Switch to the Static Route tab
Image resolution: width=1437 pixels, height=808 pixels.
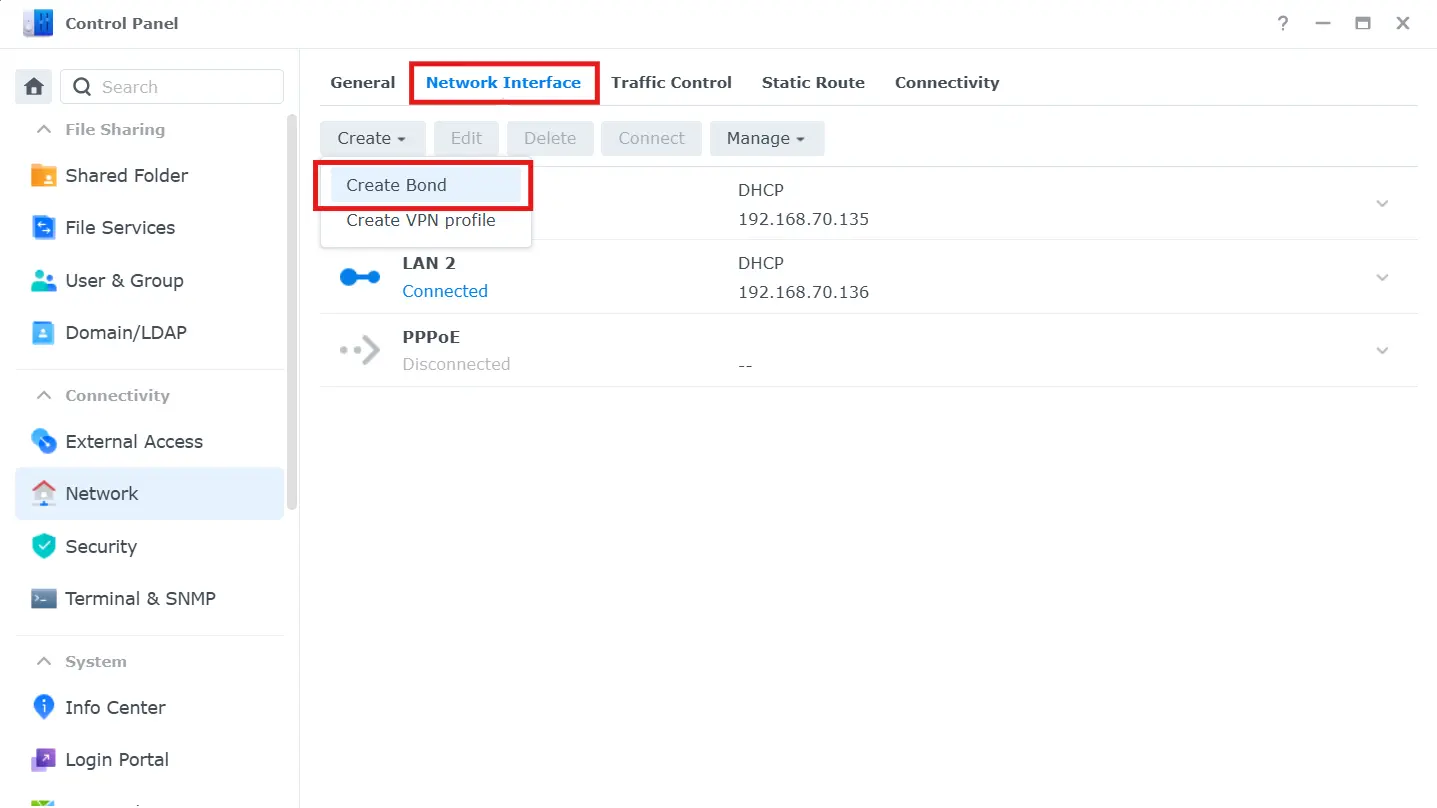[x=812, y=82]
